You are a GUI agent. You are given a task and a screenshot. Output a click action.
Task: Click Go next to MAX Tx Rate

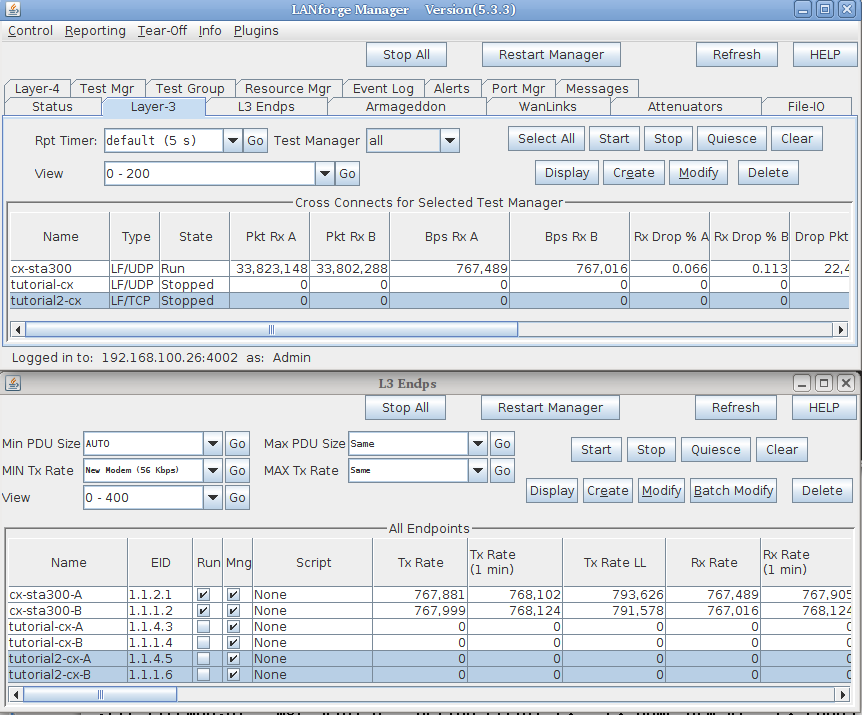click(502, 470)
